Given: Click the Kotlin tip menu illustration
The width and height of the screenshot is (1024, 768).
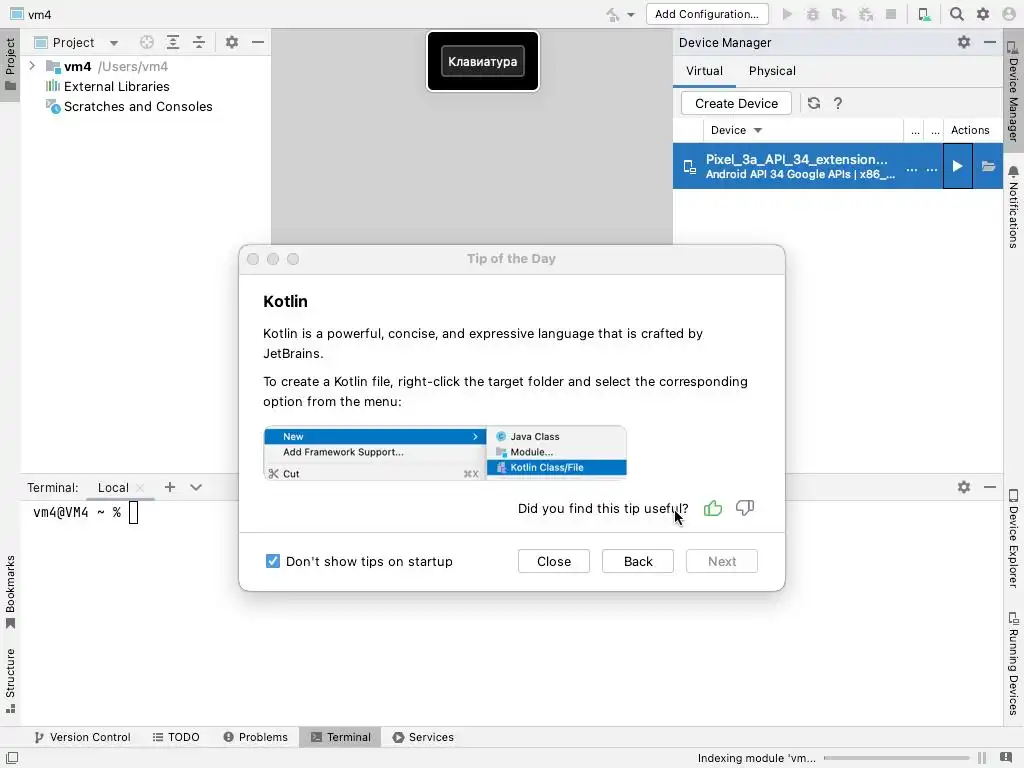Looking at the screenshot, I should [445, 453].
